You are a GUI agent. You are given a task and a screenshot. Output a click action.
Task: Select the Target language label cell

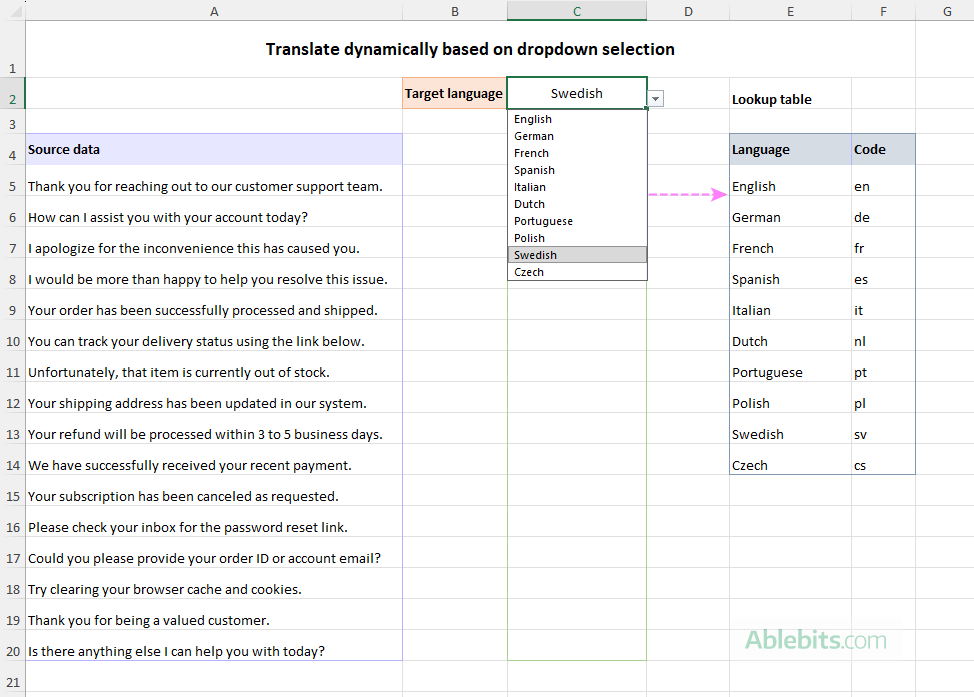(455, 93)
